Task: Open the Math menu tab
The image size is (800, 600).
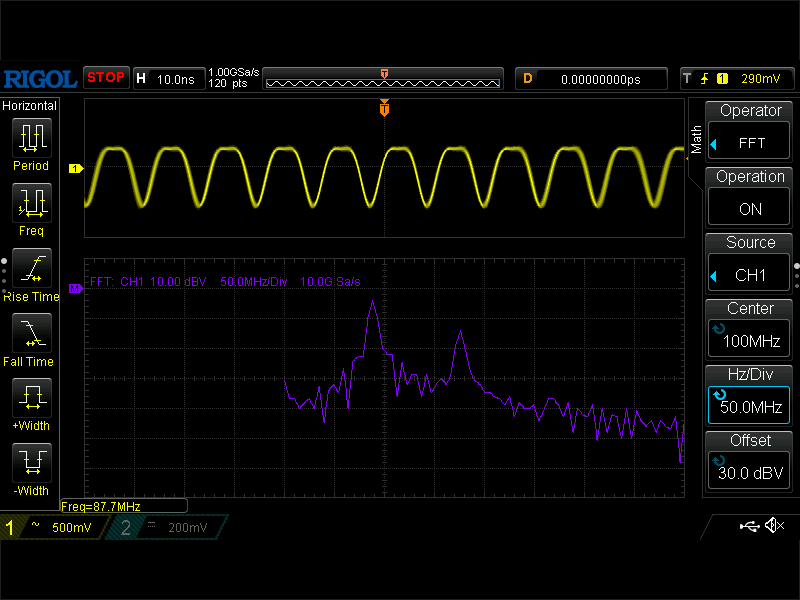Action: (x=696, y=138)
